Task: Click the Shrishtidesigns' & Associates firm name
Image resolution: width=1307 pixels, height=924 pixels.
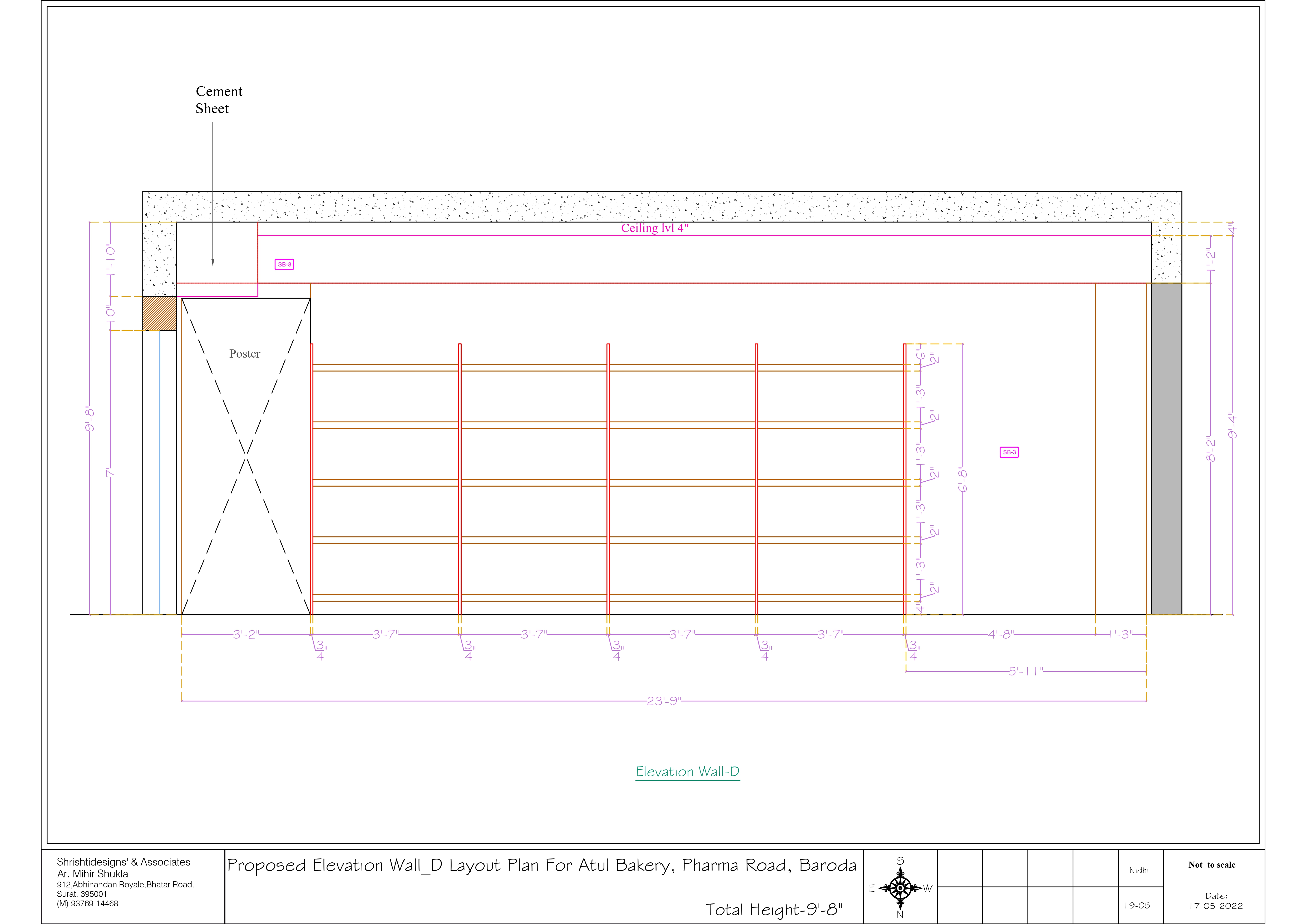Action: (124, 862)
